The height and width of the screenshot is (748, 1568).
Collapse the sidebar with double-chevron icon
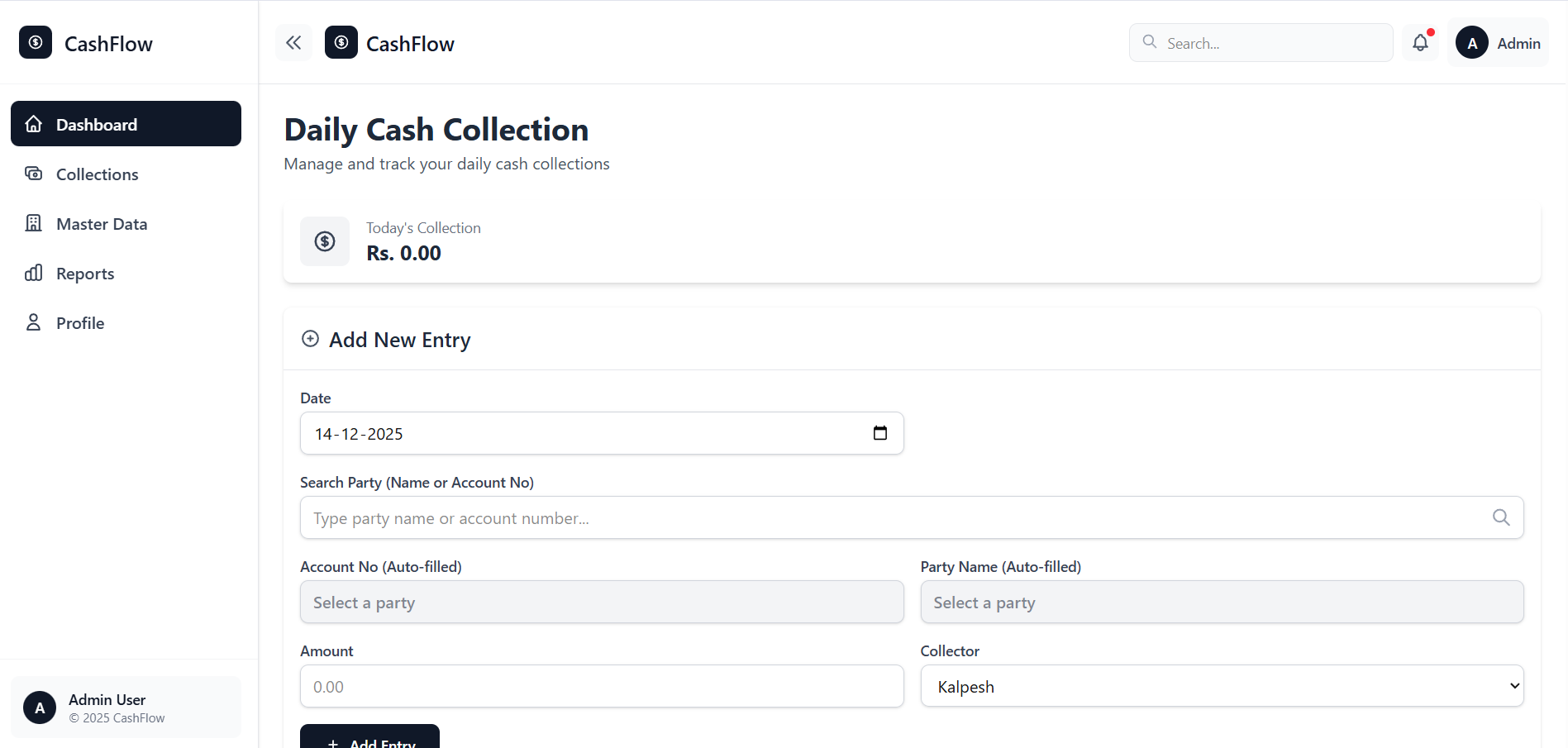[293, 43]
